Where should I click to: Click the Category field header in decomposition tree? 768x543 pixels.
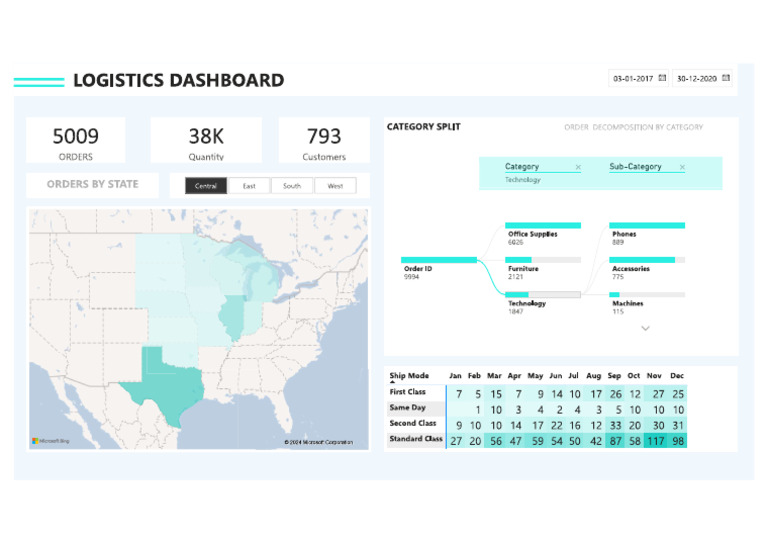(522, 166)
